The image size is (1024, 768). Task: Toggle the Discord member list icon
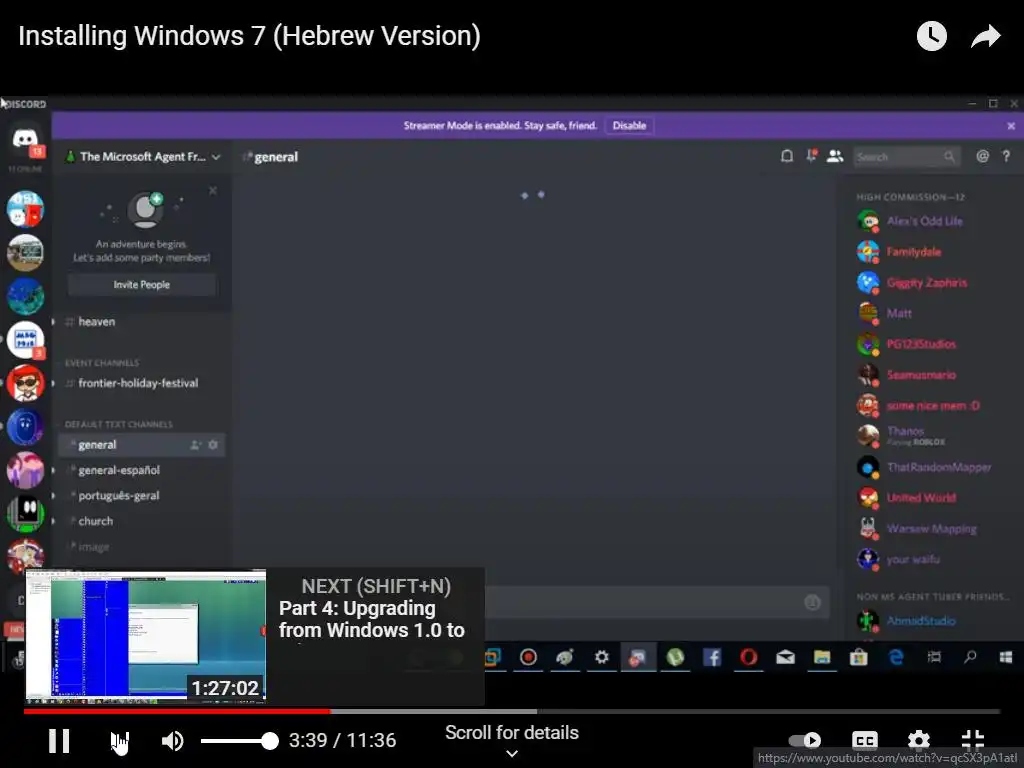pos(835,156)
